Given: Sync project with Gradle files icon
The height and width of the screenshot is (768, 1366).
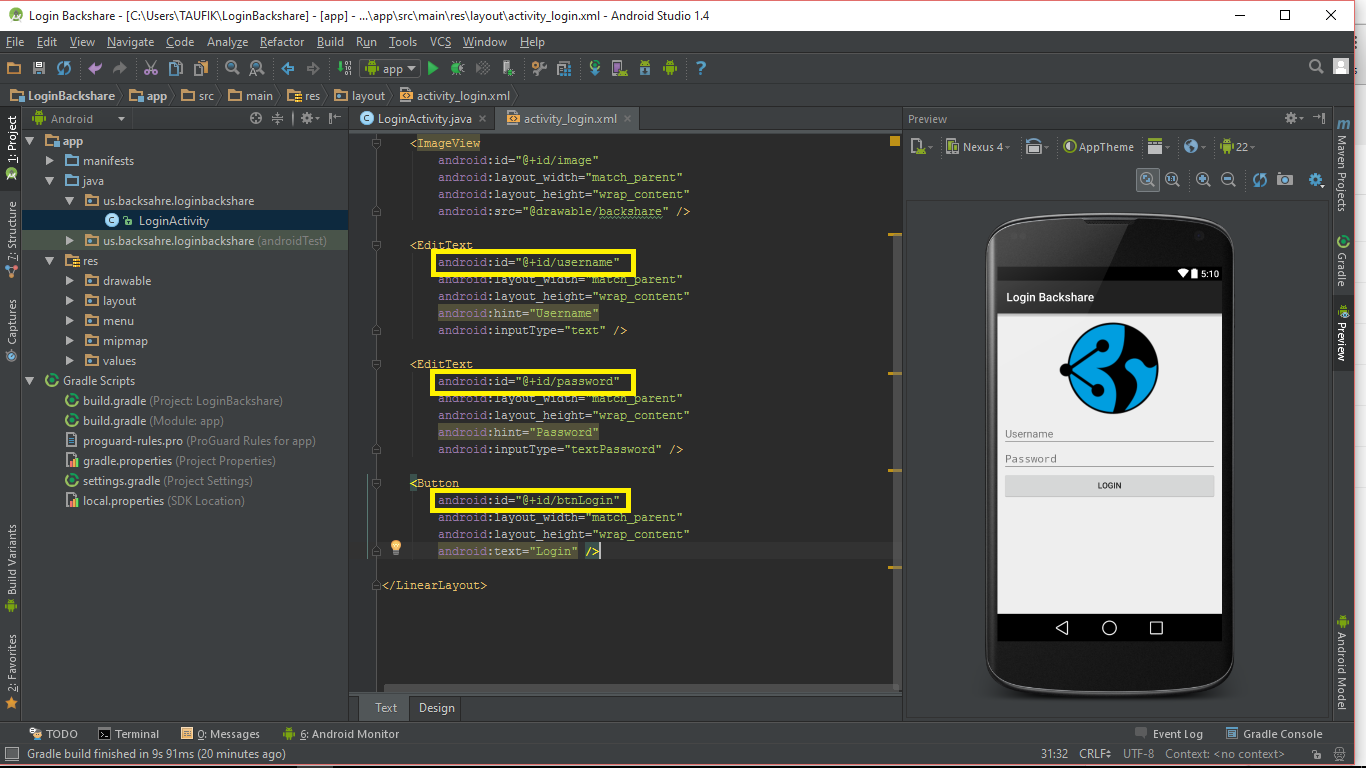Looking at the screenshot, I should [595, 68].
